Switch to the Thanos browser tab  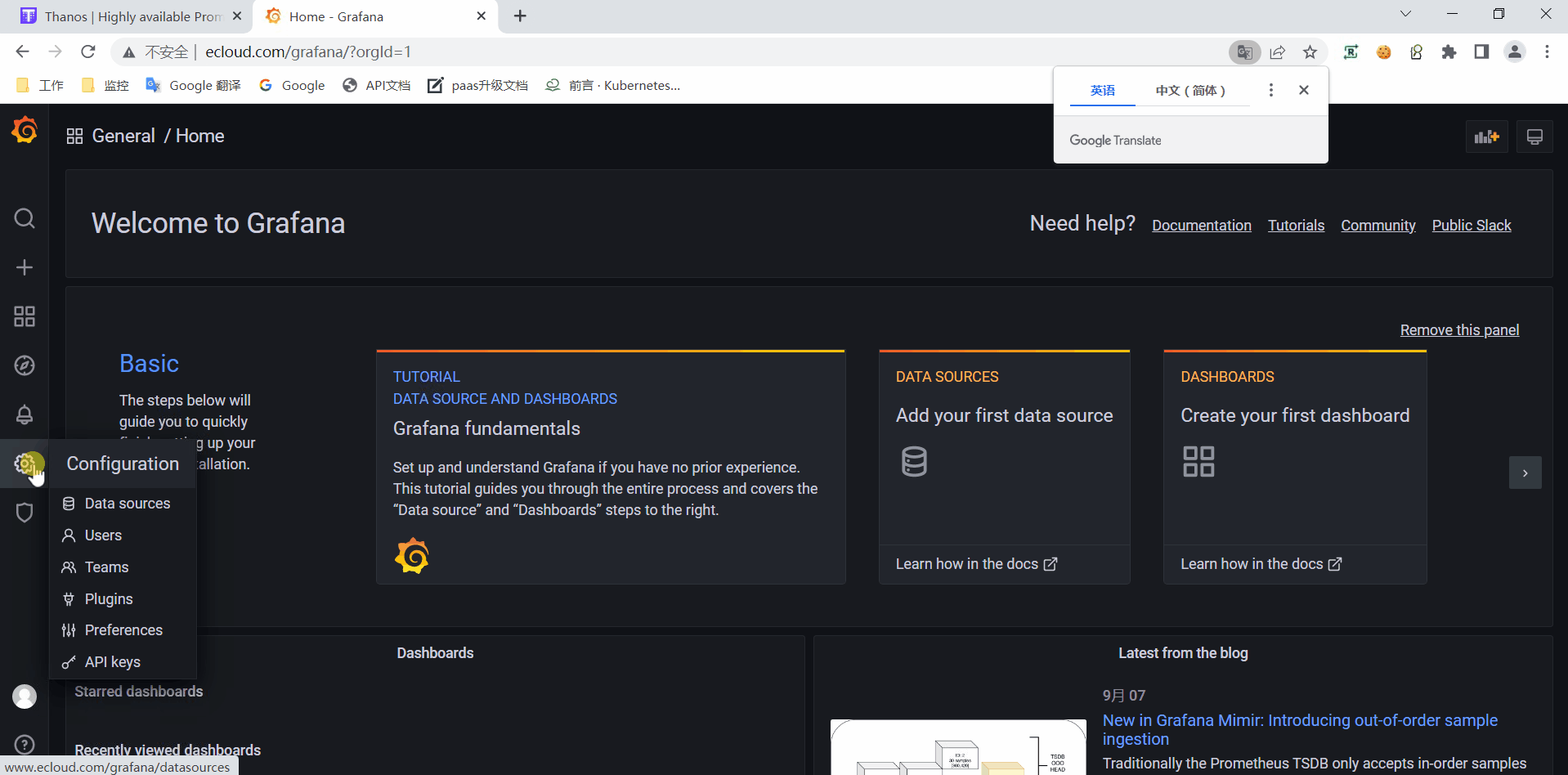point(127,16)
